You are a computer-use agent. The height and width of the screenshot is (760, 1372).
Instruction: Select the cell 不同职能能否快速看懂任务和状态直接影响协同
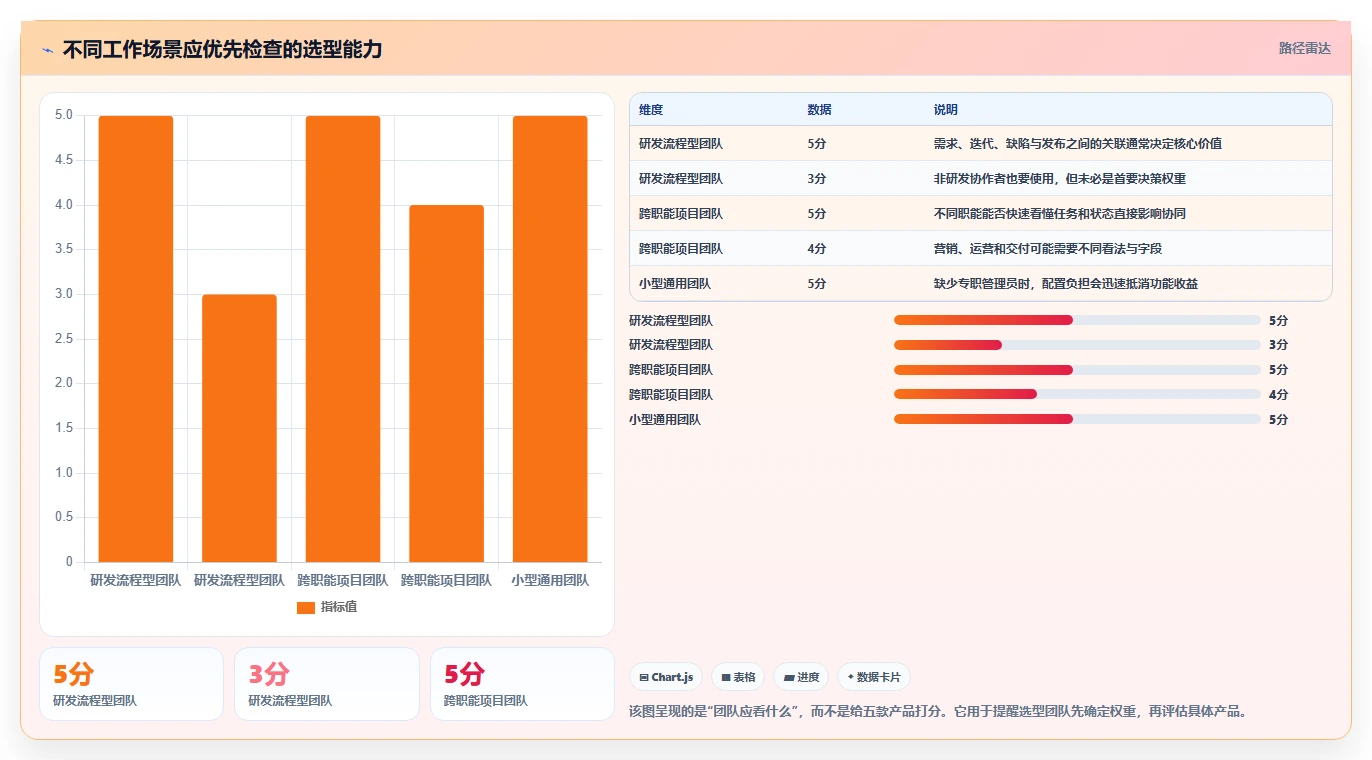pos(1060,214)
